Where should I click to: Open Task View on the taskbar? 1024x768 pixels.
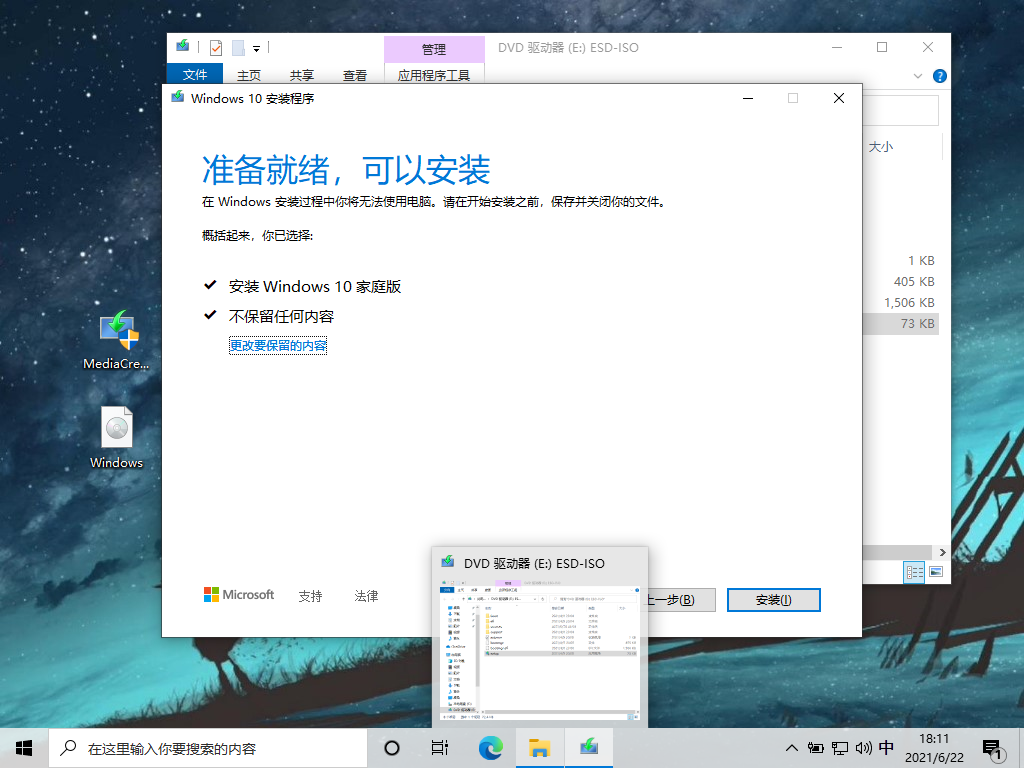(440, 748)
